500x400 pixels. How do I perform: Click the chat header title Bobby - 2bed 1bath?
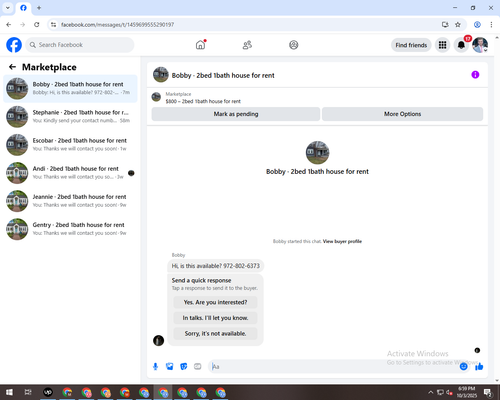[x=223, y=75]
